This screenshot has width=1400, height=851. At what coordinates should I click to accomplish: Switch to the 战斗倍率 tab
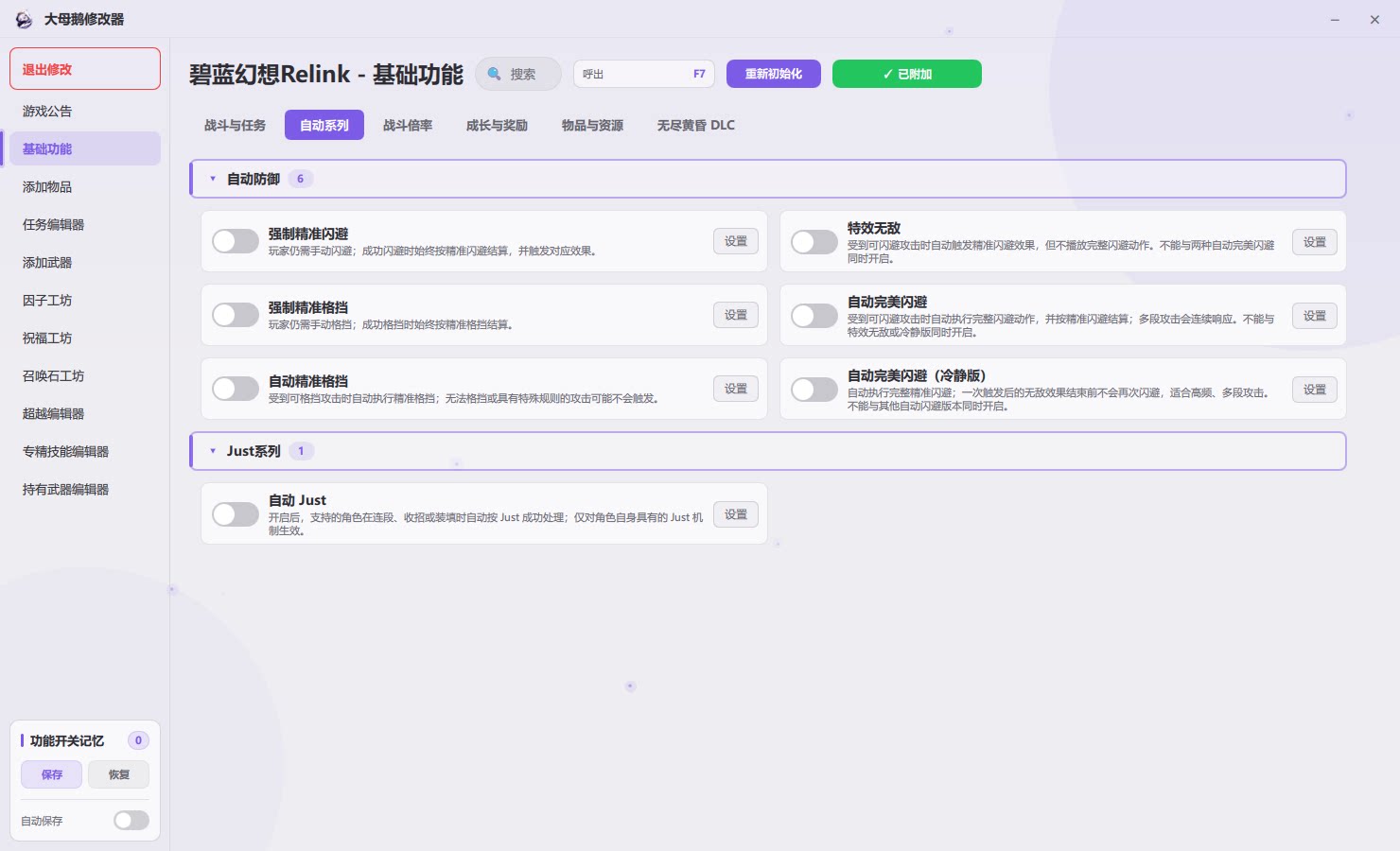[408, 125]
